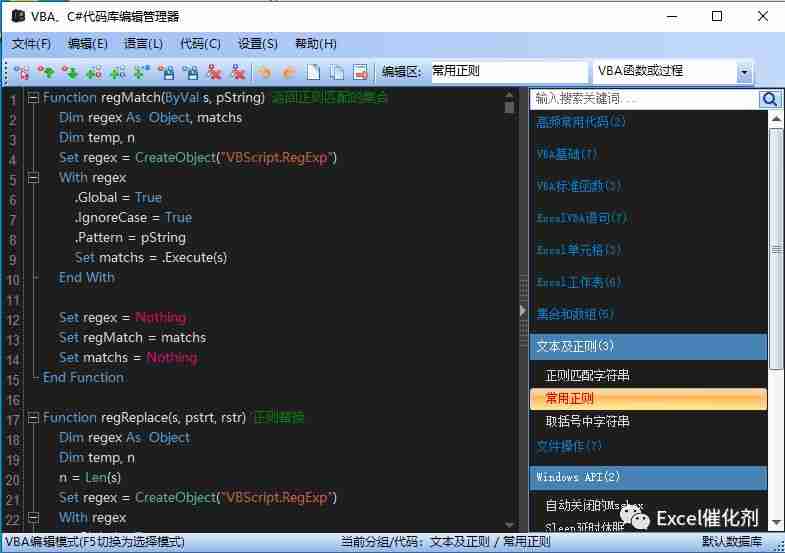
Task: Click the blank page new document icon
Action: (313, 72)
